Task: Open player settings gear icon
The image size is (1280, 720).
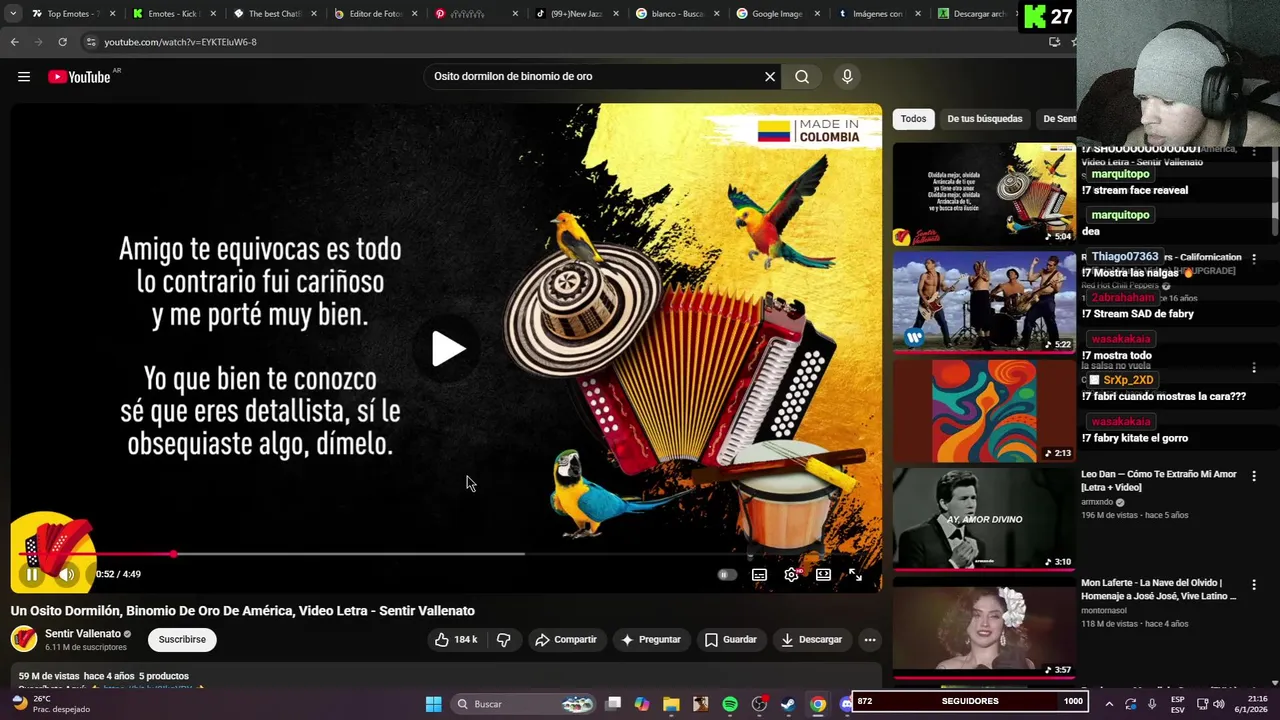Action: (791, 575)
